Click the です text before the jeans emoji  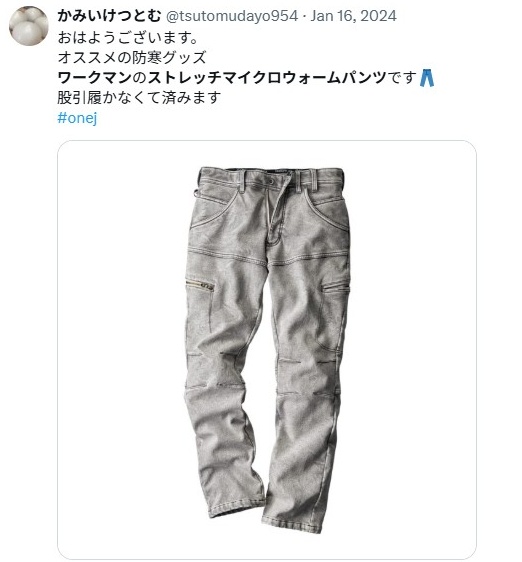(402, 77)
